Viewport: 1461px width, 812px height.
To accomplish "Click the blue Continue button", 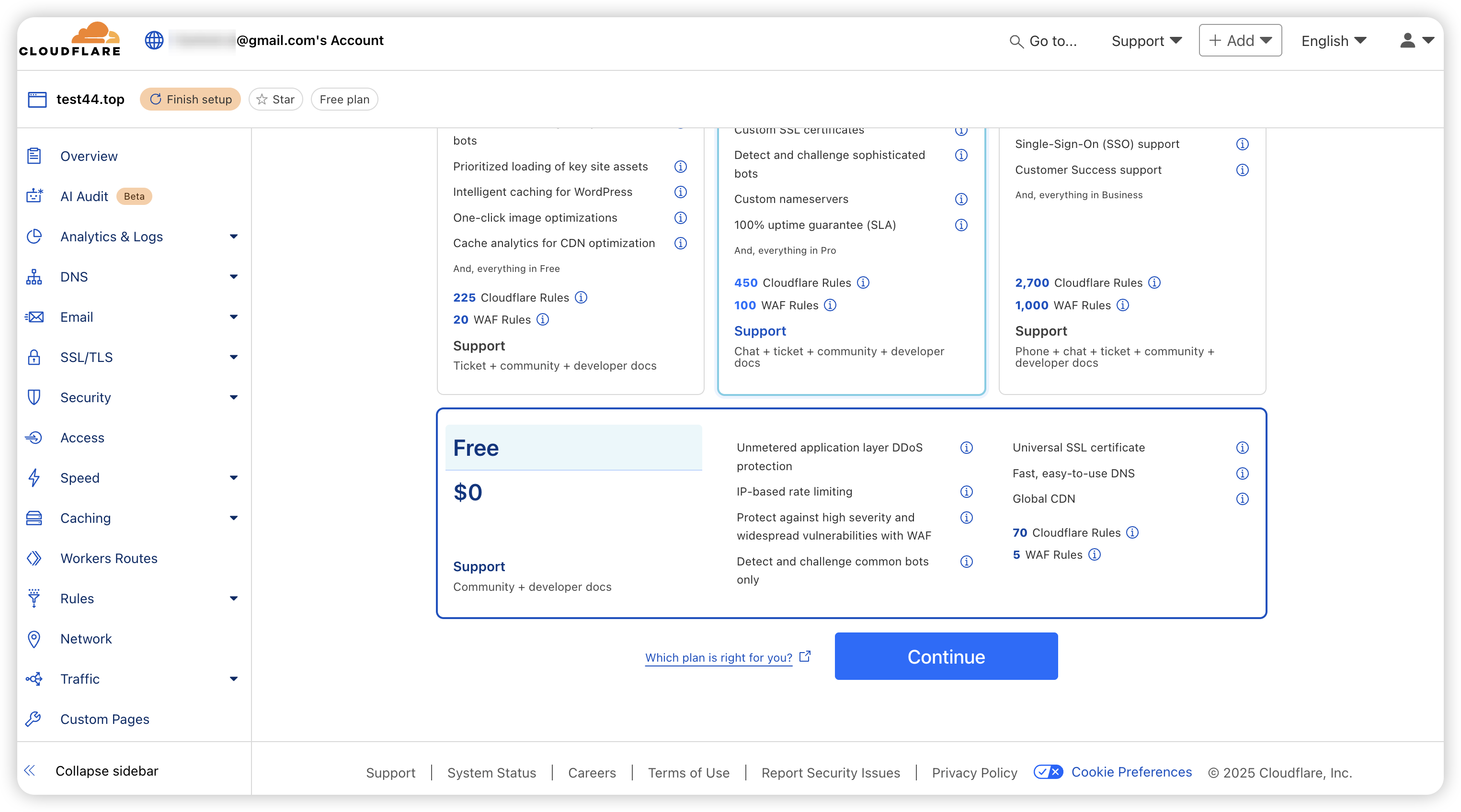I will 946,656.
